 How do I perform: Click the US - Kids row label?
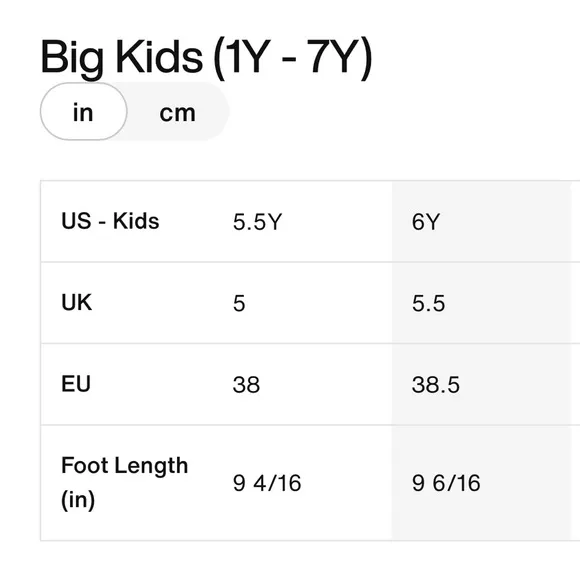click(x=110, y=221)
